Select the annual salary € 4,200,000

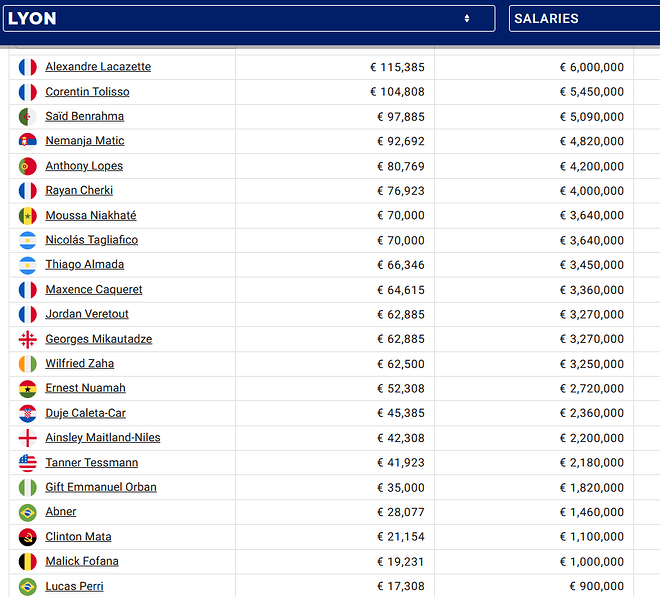coord(591,166)
